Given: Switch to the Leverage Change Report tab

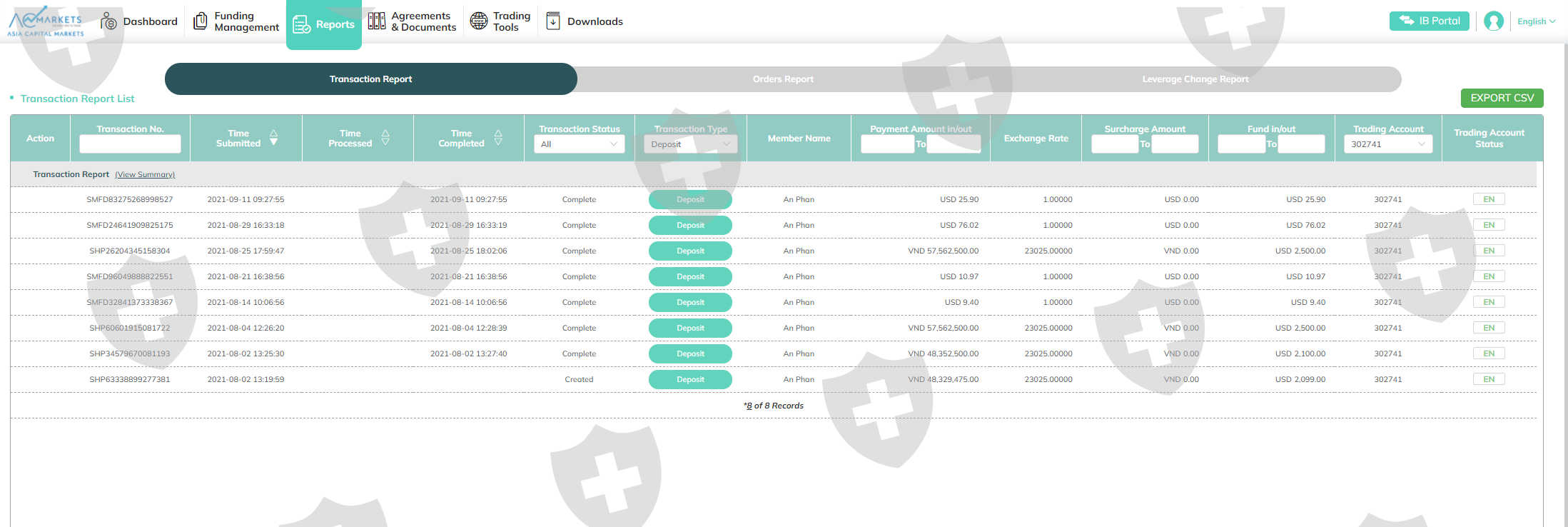Looking at the screenshot, I should click(1195, 79).
